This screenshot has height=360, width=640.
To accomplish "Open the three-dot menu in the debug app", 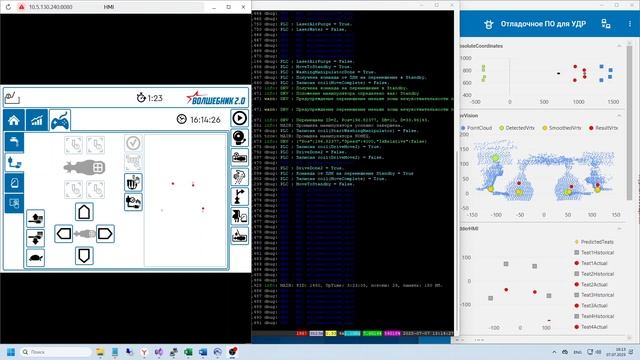I will pyautogui.click(x=630, y=24).
